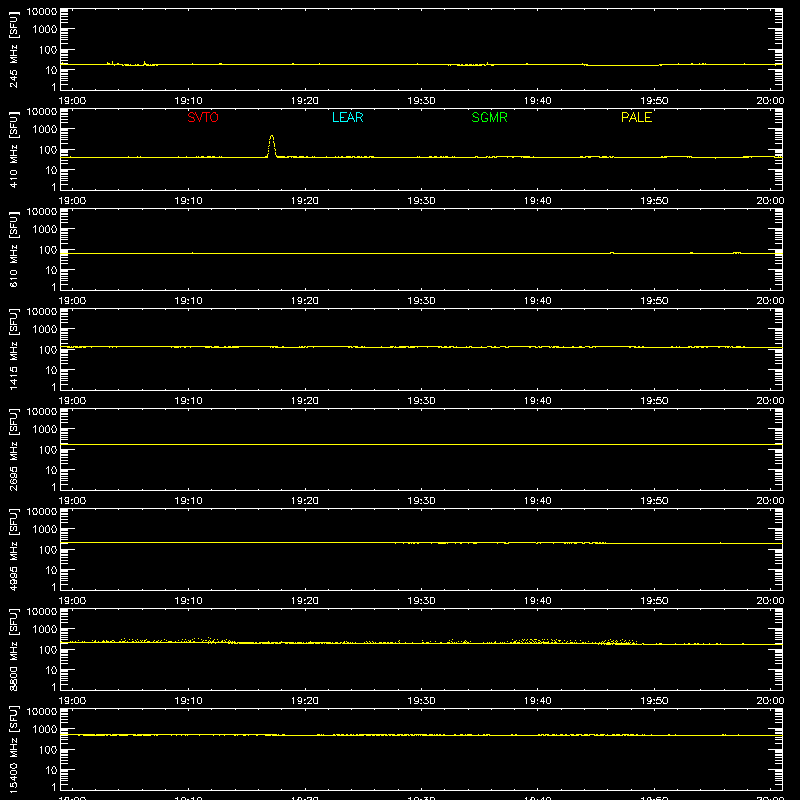Click the 19:40 label under the 610 MHz plot
Viewport: 800px width, 800px height.
pos(538,301)
